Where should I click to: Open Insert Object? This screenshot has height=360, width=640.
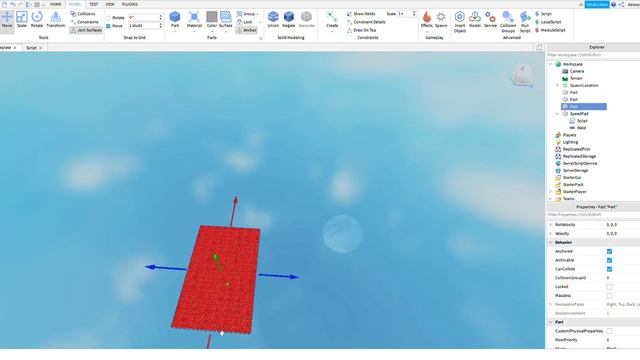click(x=460, y=22)
